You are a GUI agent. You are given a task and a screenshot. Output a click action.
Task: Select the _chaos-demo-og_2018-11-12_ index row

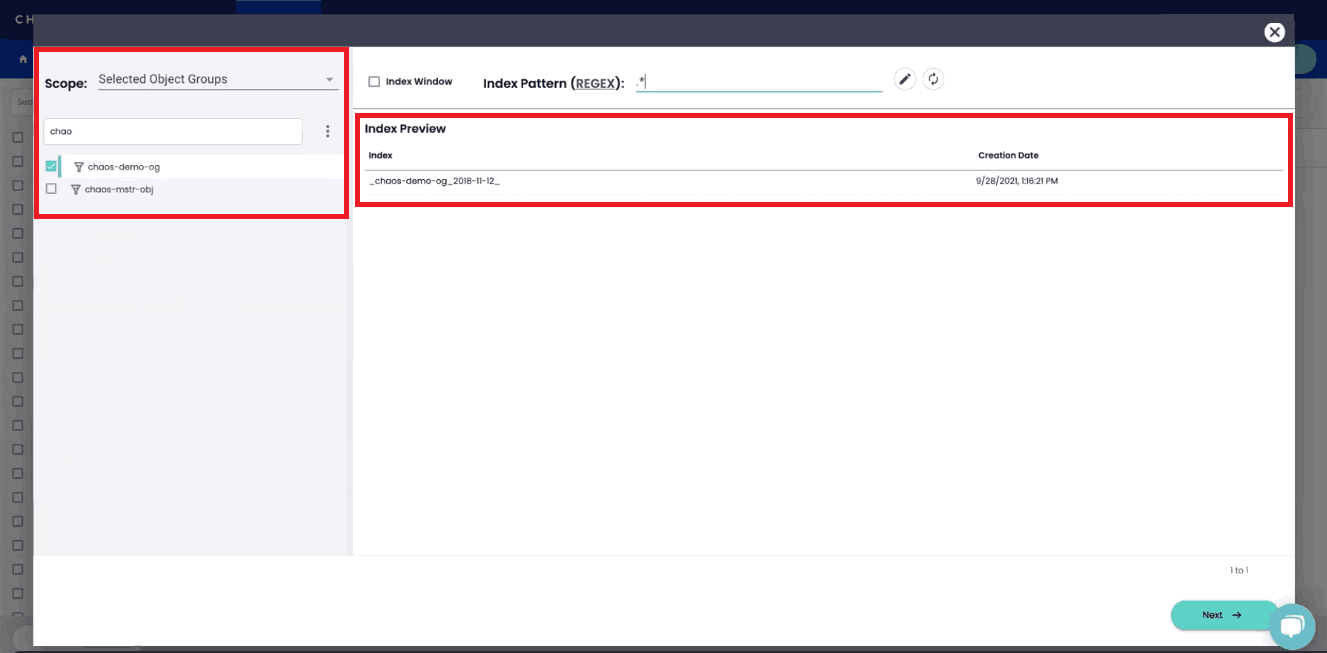(x=434, y=181)
